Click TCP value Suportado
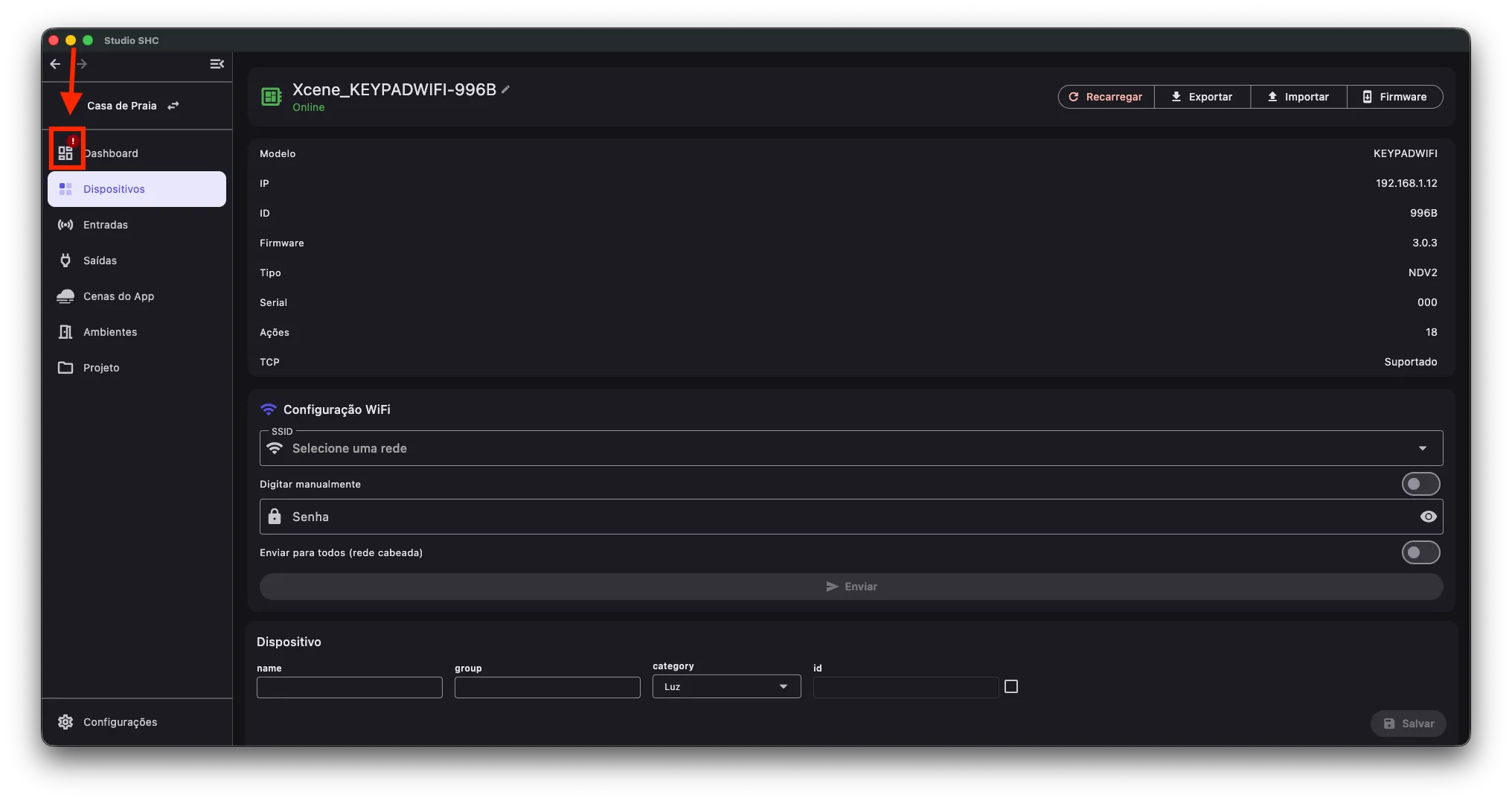 tap(1411, 362)
